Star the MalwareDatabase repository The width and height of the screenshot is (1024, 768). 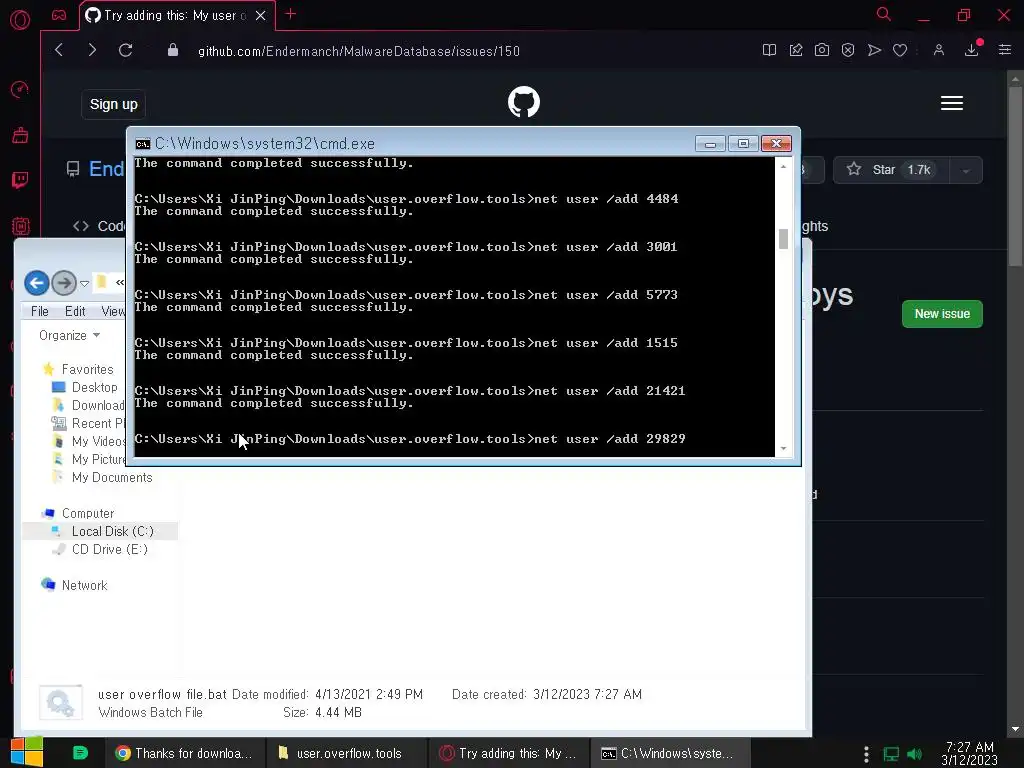[892, 170]
